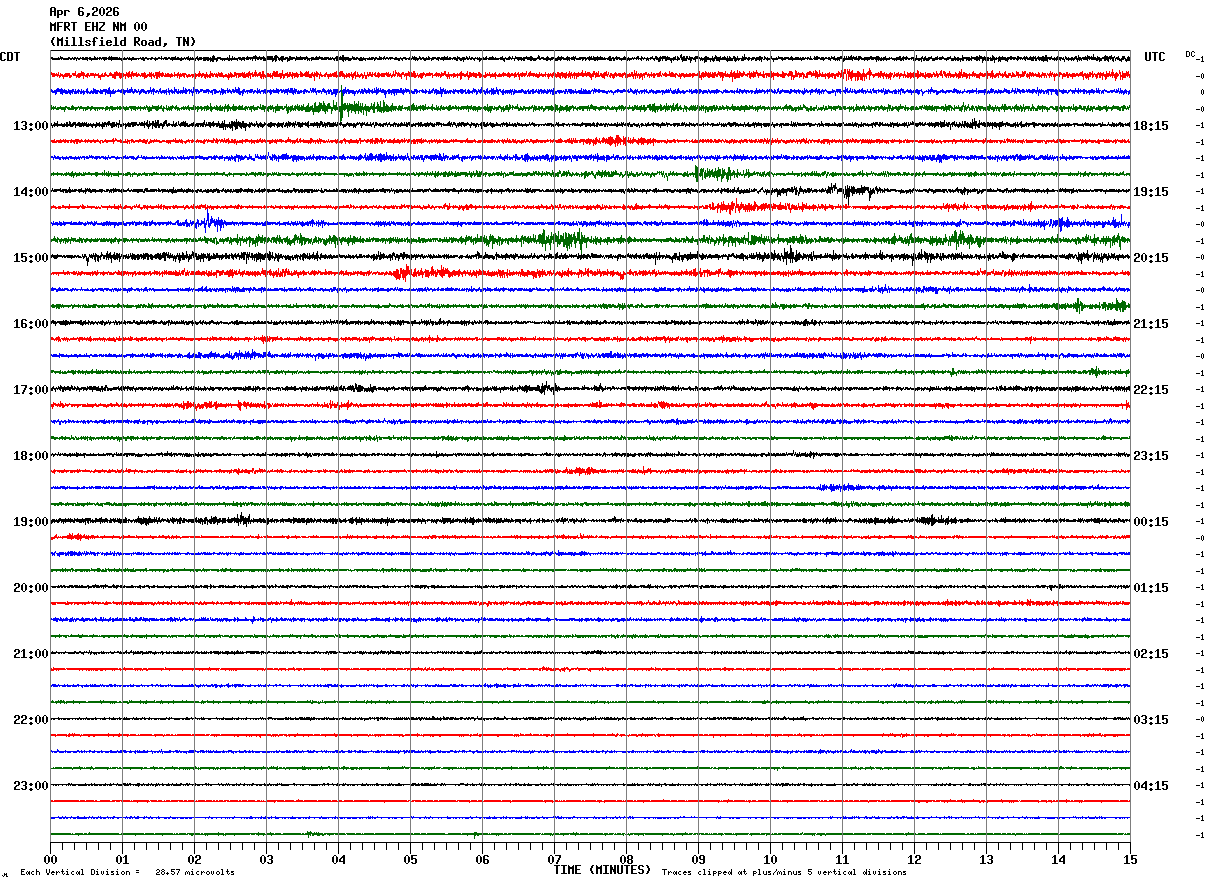Click the 19:15 UTC time label

1151,191
